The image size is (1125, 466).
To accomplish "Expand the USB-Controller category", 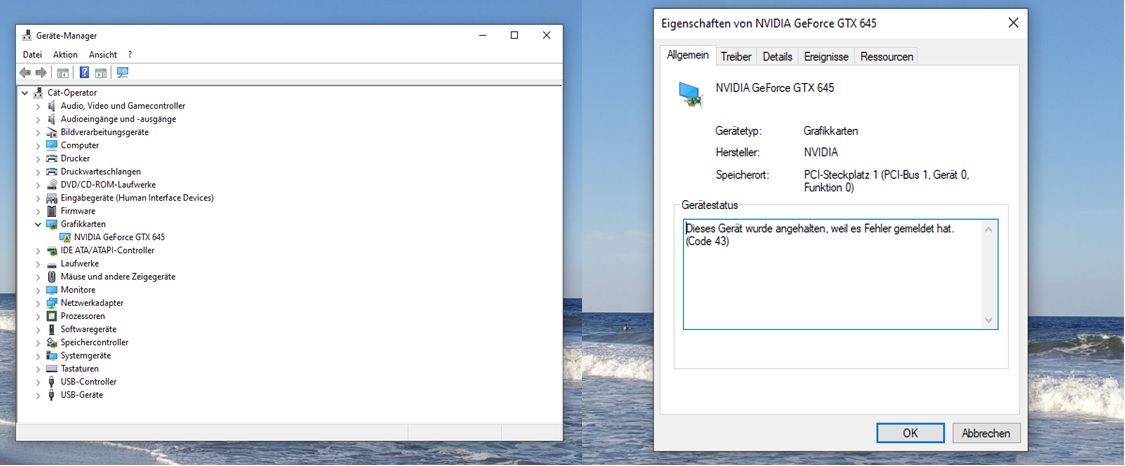I will tap(38, 381).
